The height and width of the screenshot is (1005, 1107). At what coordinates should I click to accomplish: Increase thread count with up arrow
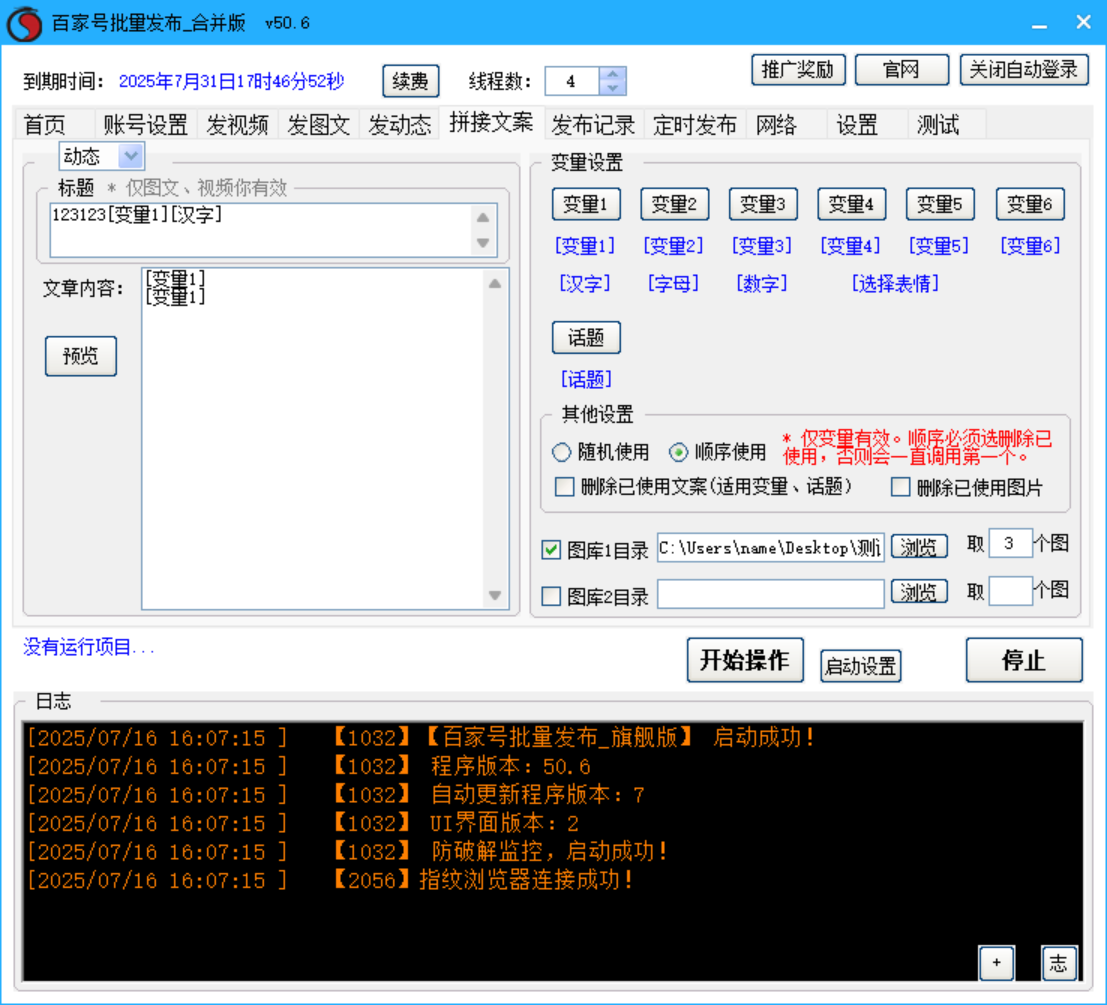click(612, 73)
